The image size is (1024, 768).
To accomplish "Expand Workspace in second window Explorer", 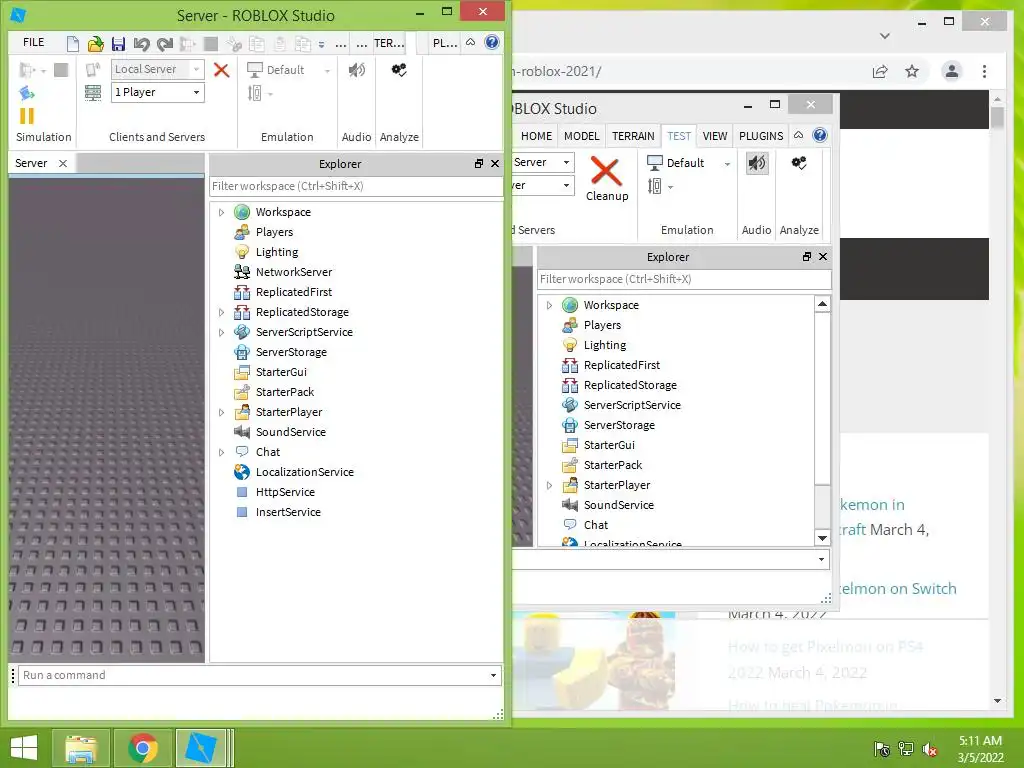I will pyautogui.click(x=549, y=306).
